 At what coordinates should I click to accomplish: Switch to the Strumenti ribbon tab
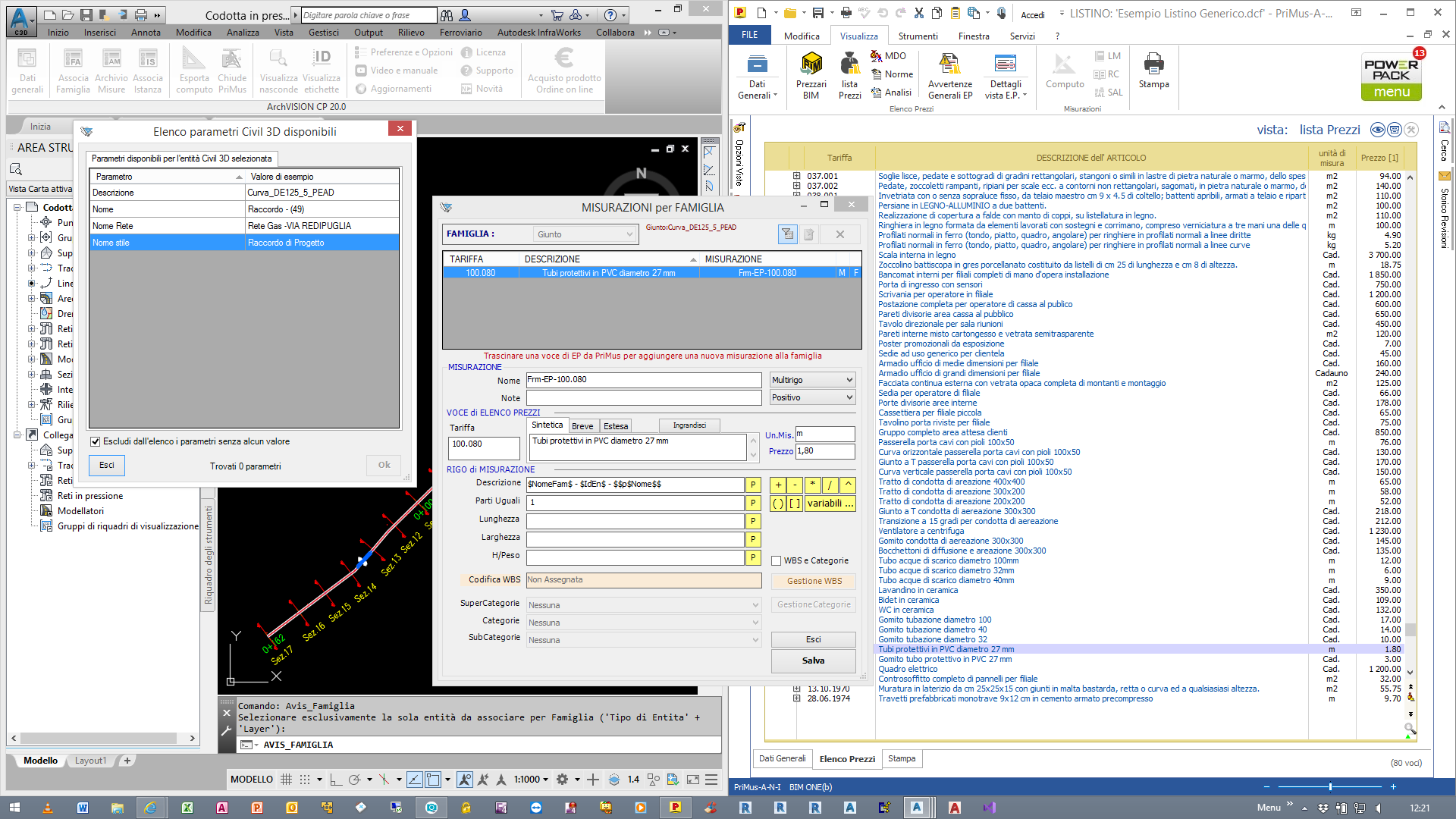click(918, 36)
